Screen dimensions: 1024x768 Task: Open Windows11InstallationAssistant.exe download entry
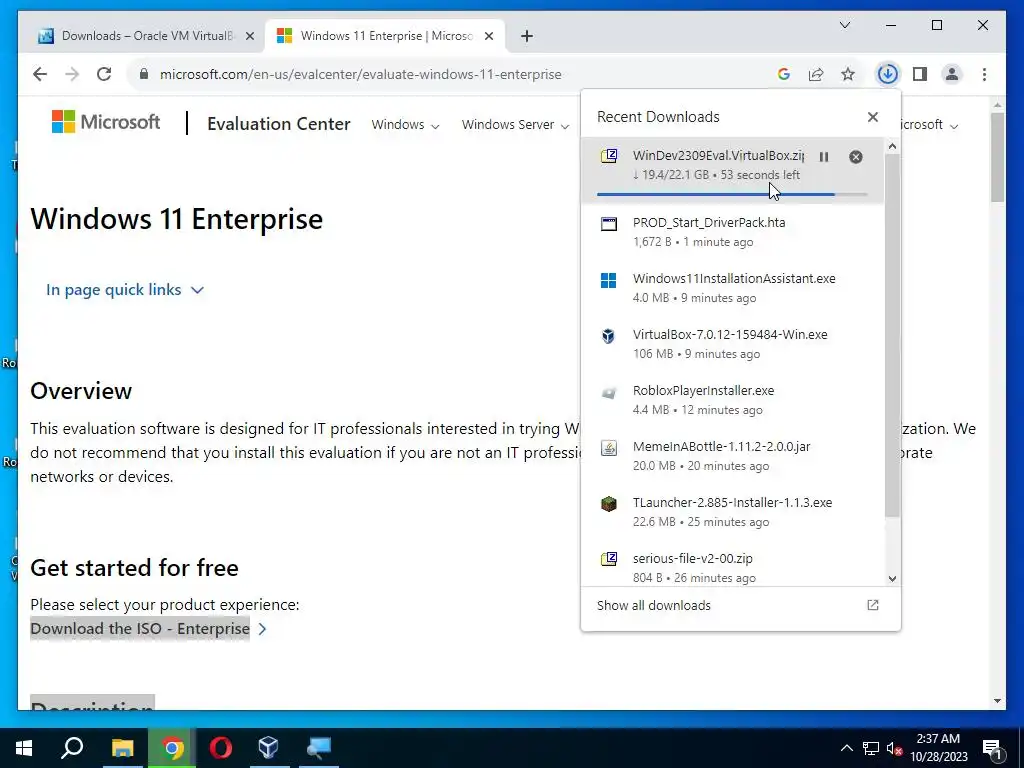732,288
